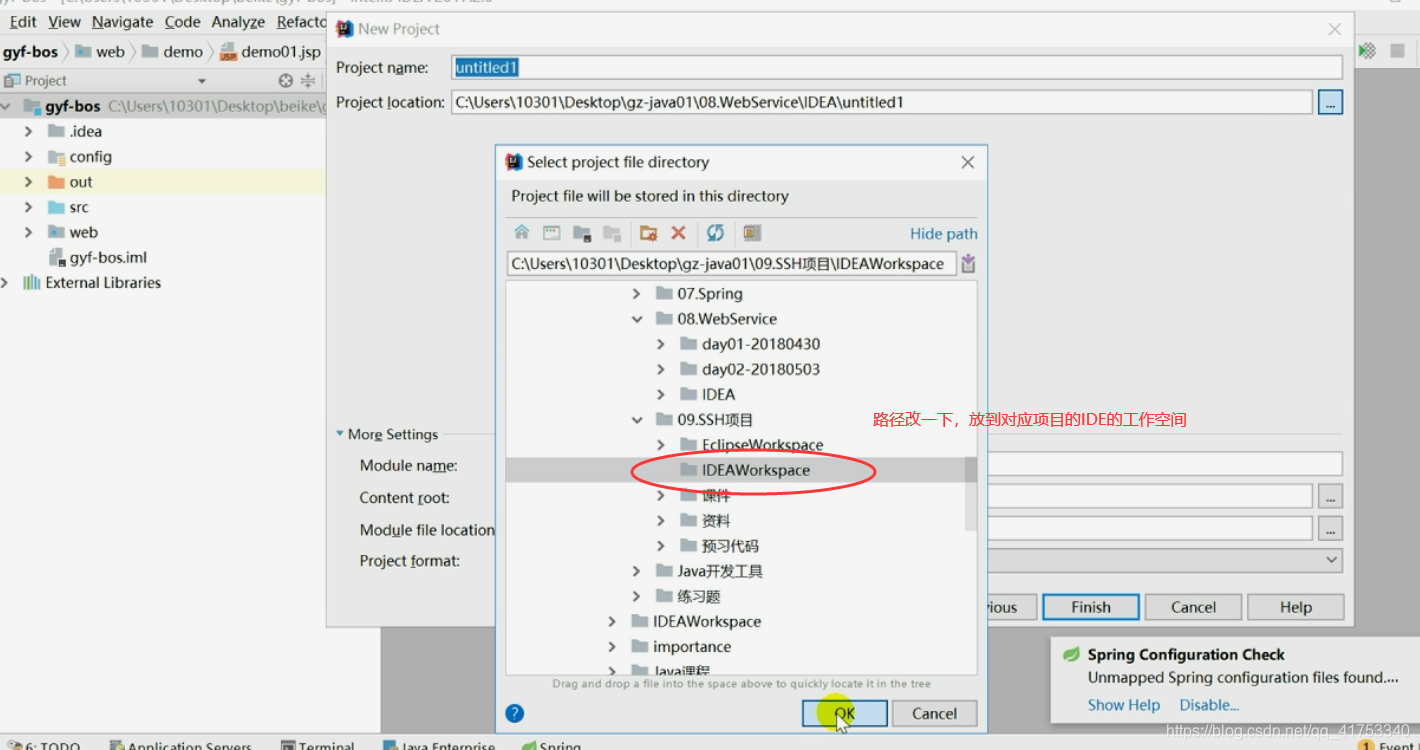Click Finish in New Project wizard
Viewport: 1420px width, 750px height.
pyautogui.click(x=1091, y=607)
